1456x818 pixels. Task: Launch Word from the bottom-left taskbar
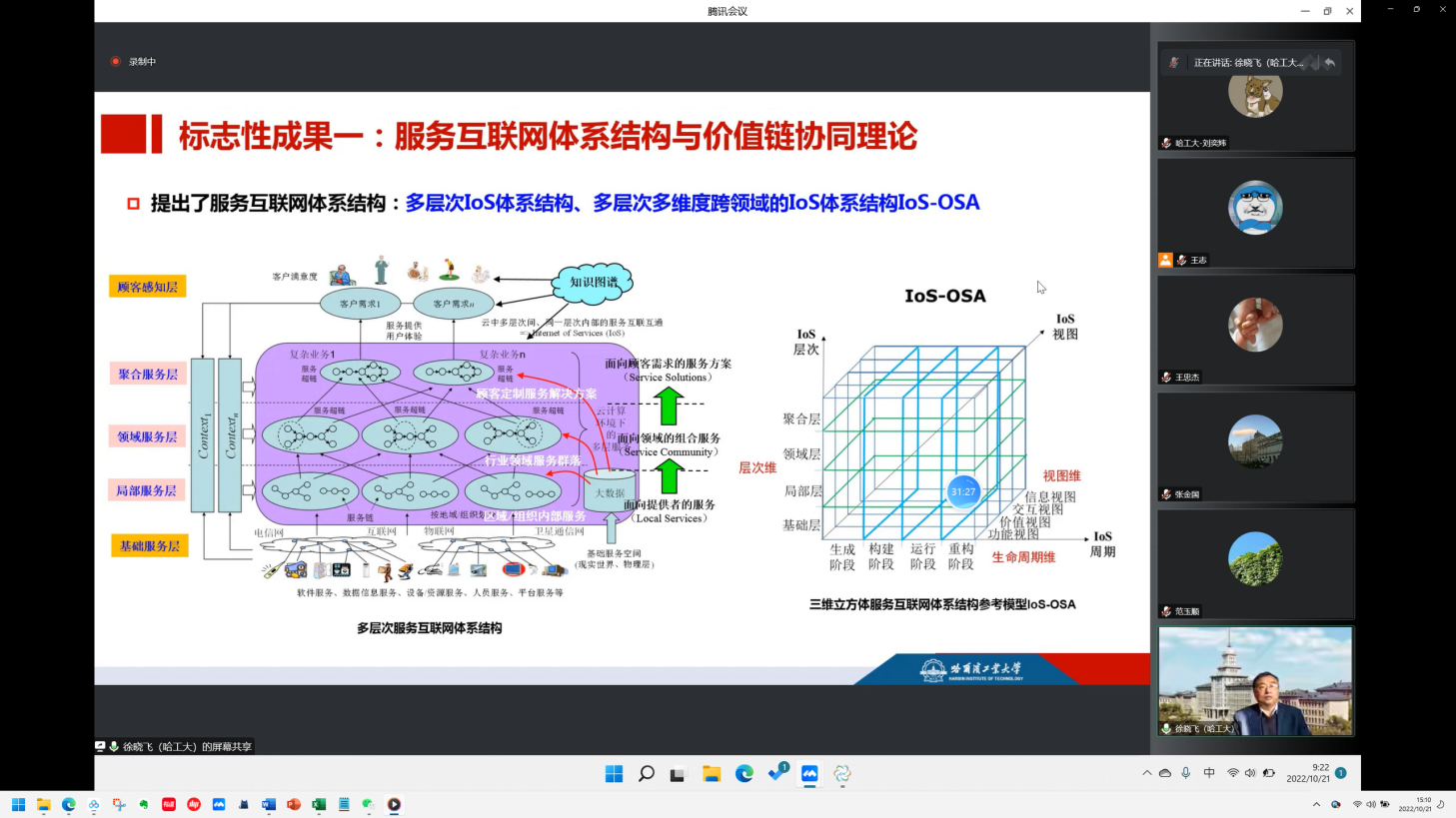click(269, 804)
